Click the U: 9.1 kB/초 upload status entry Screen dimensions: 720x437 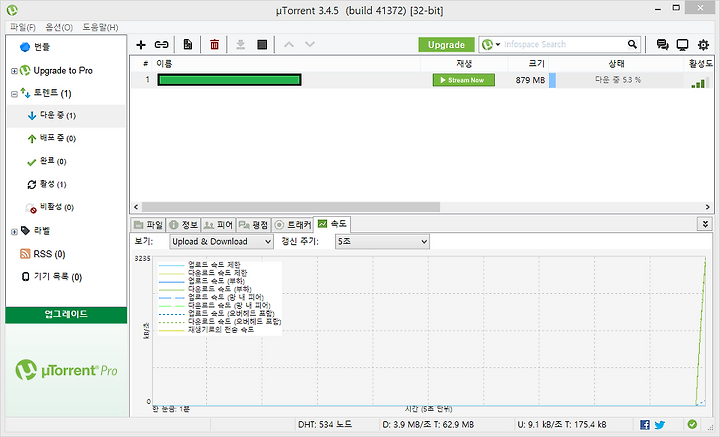562,425
